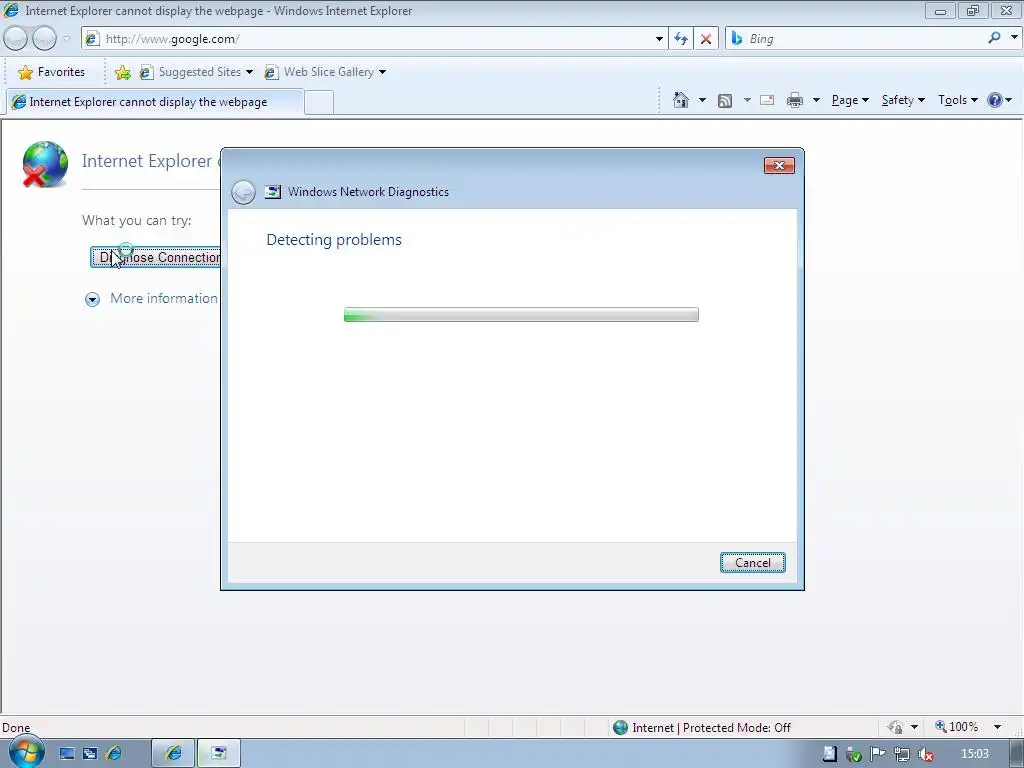
Task: Open the feeds dropdown arrow
Action: 746,100
